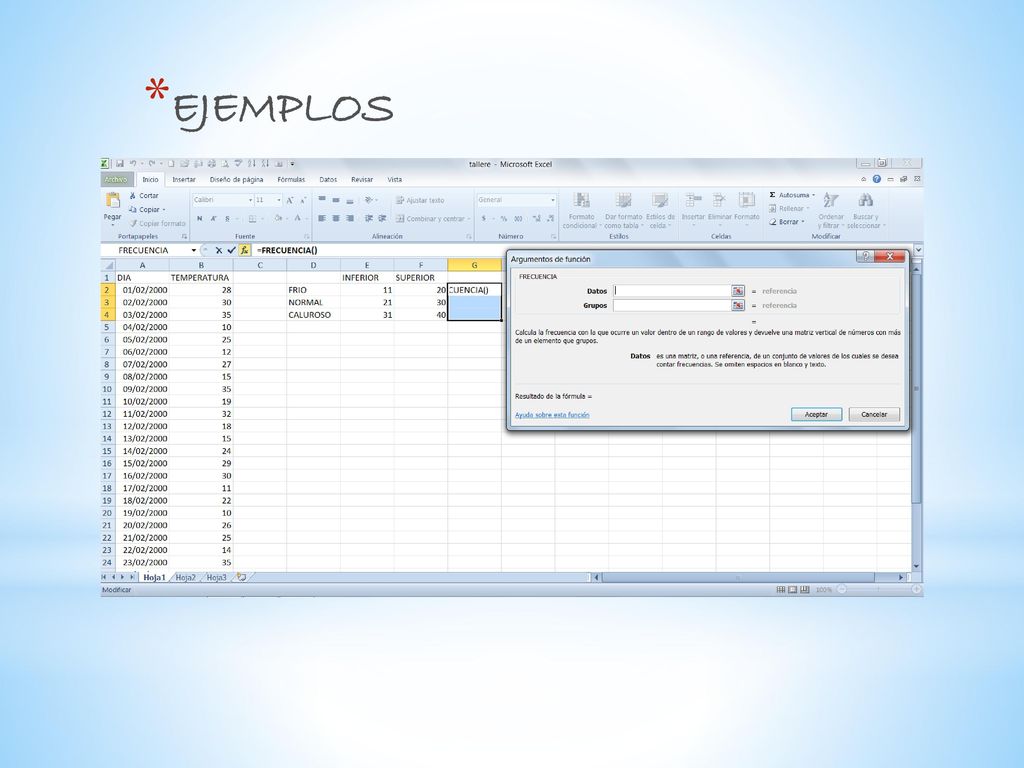Open Ordenar y filtrar menu
1024x768 pixels.
[x=831, y=210]
